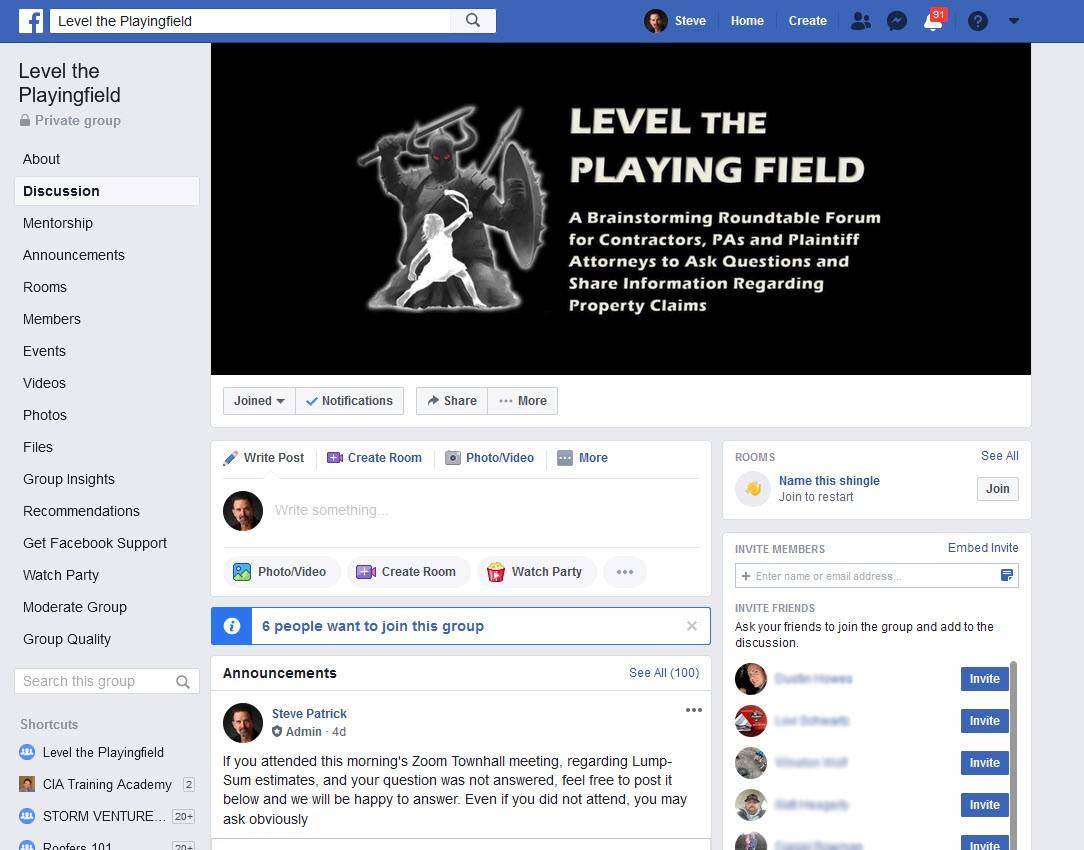Open Videos in the sidebar
Viewport: 1084px width, 850px height.
tap(44, 383)
